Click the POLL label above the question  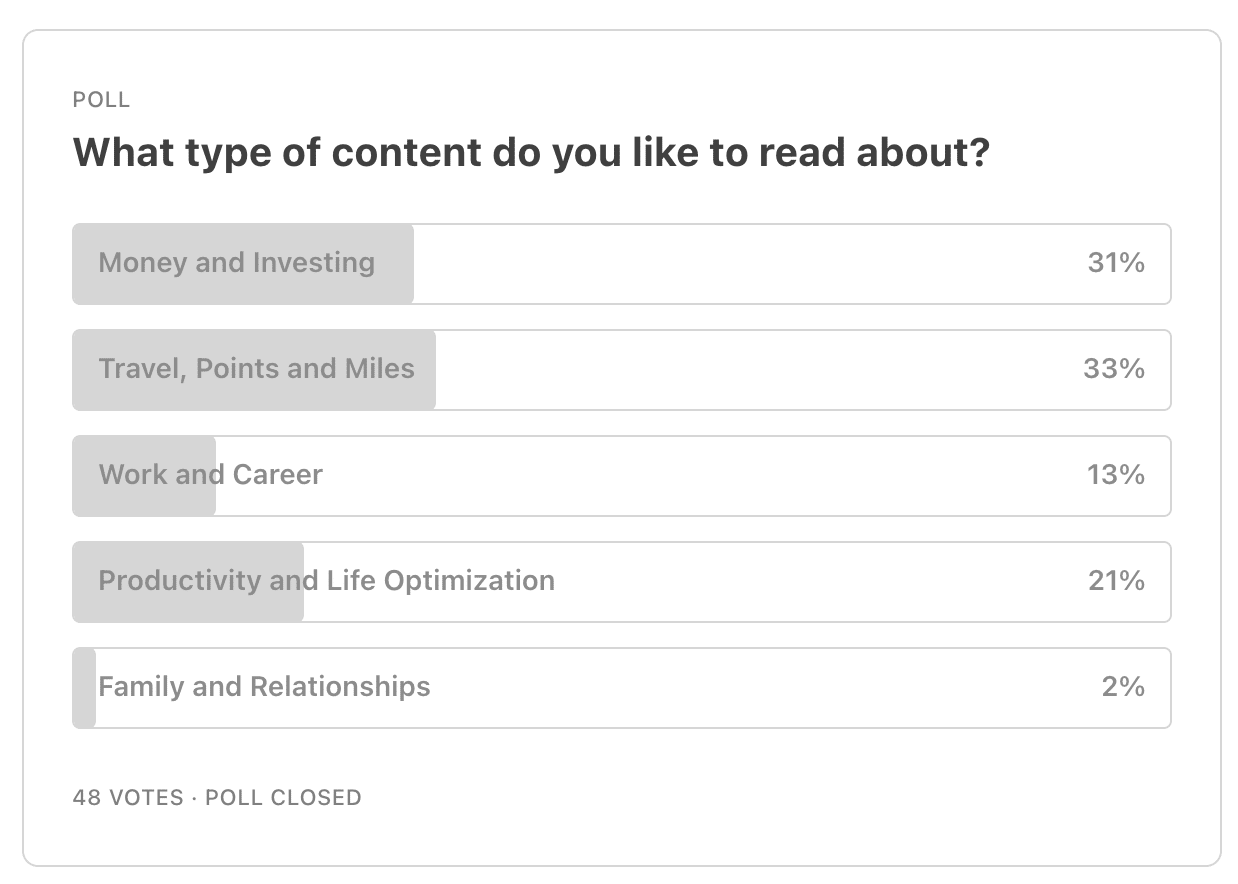point(102,100)
